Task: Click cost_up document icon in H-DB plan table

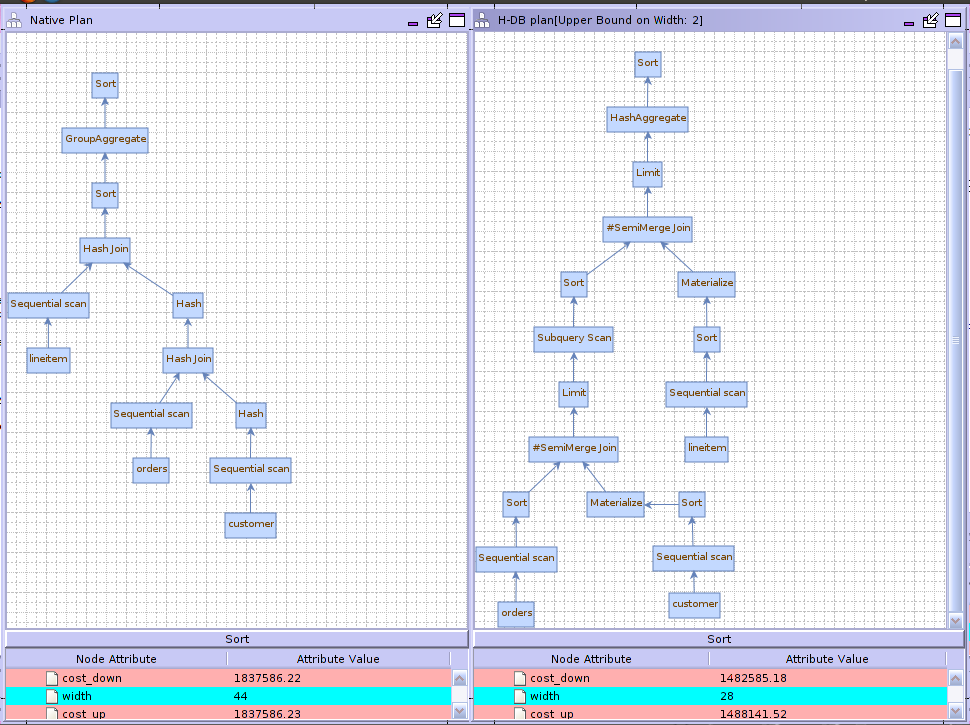Action: (x=521, y=713)
